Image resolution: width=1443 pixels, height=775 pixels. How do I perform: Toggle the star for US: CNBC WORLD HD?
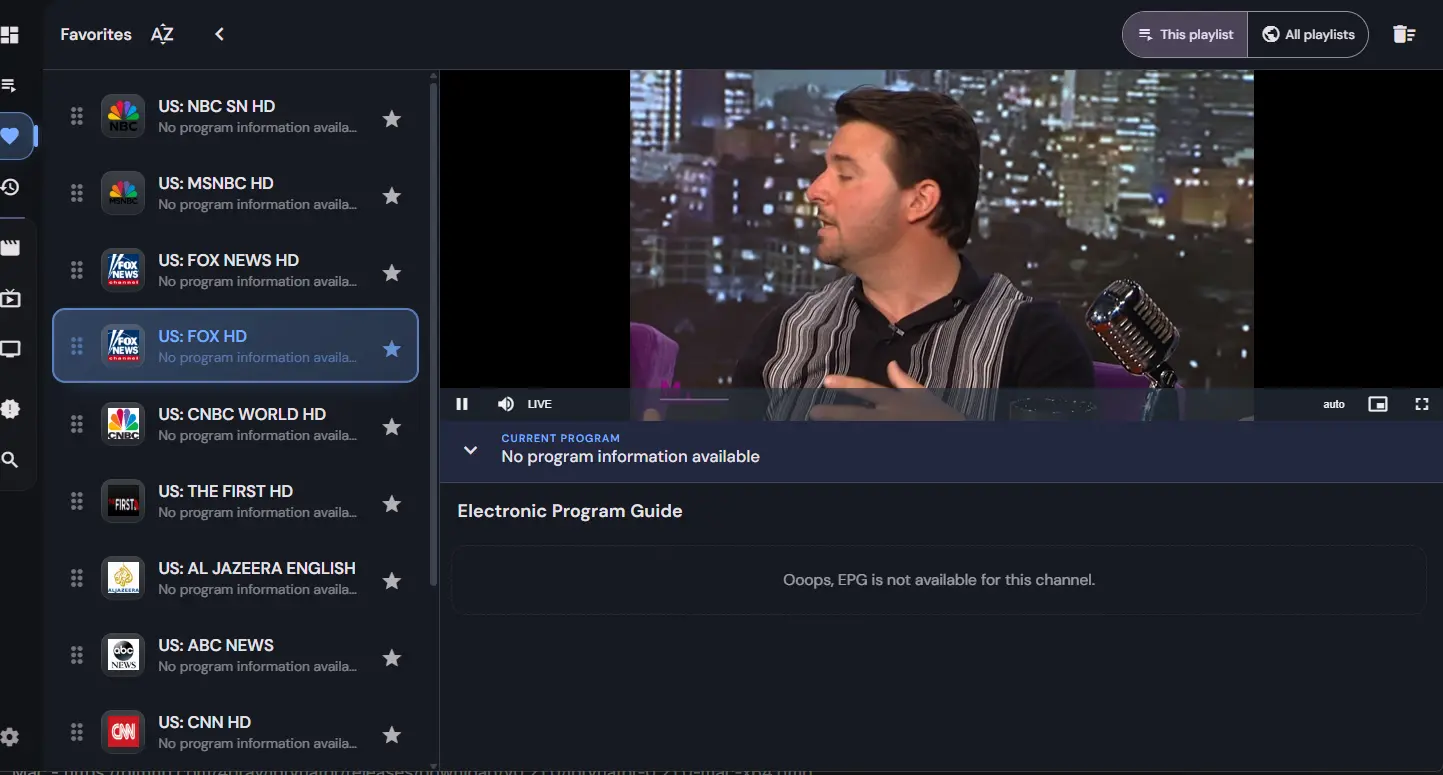pyautogui.click(x=392, y=427)
